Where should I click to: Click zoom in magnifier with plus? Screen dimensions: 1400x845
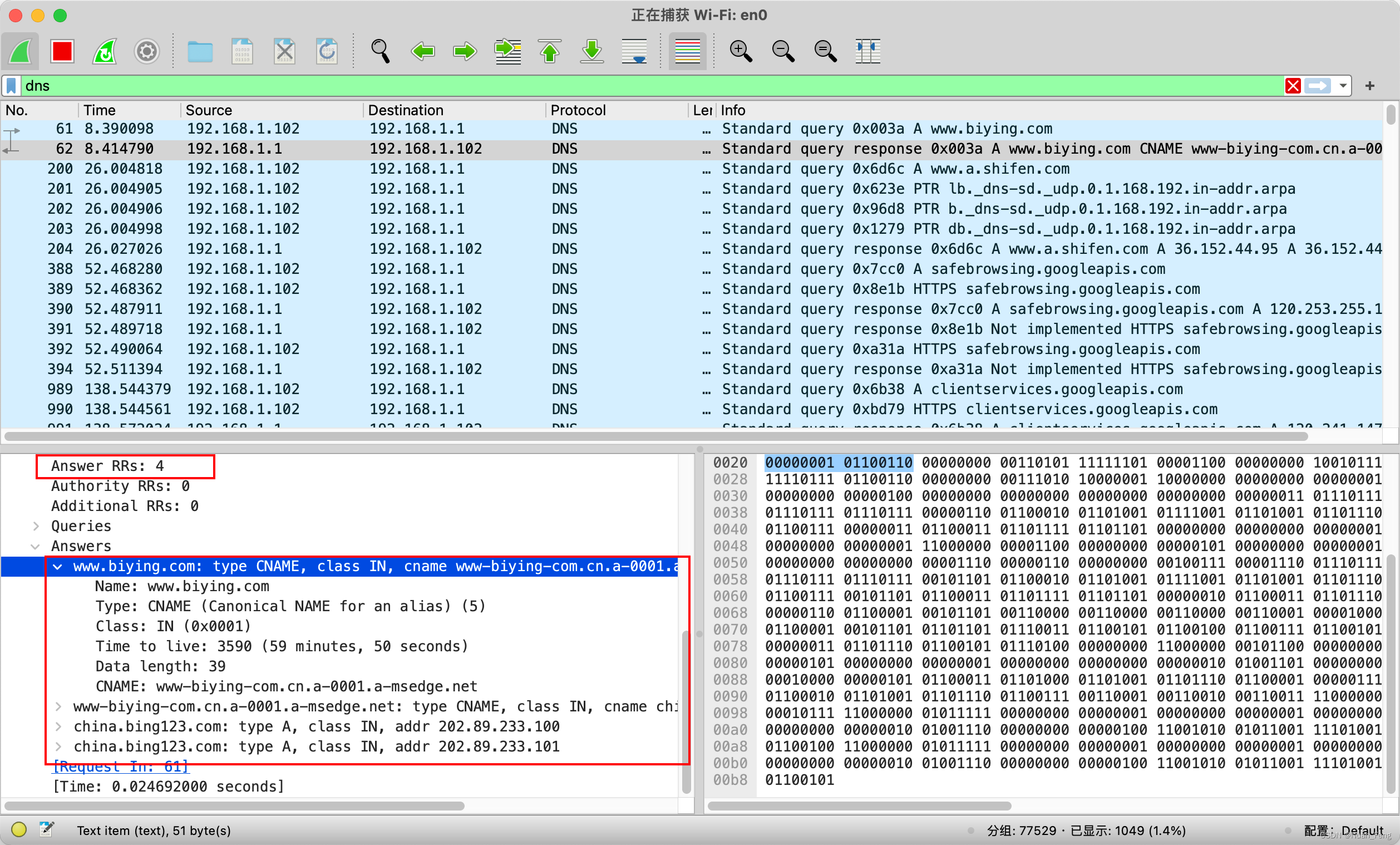740,51
